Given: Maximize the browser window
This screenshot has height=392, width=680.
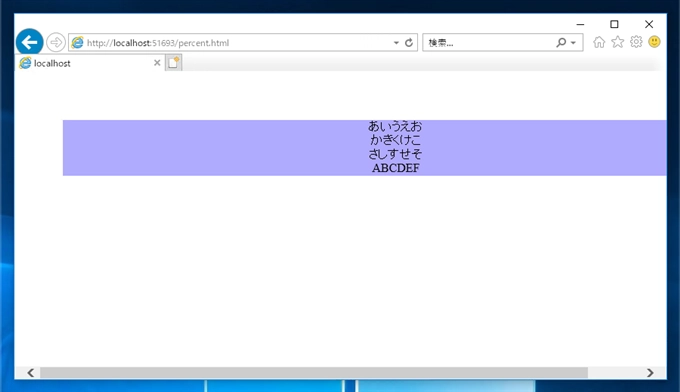Looking at the screenshot, I should coord(614,24).
